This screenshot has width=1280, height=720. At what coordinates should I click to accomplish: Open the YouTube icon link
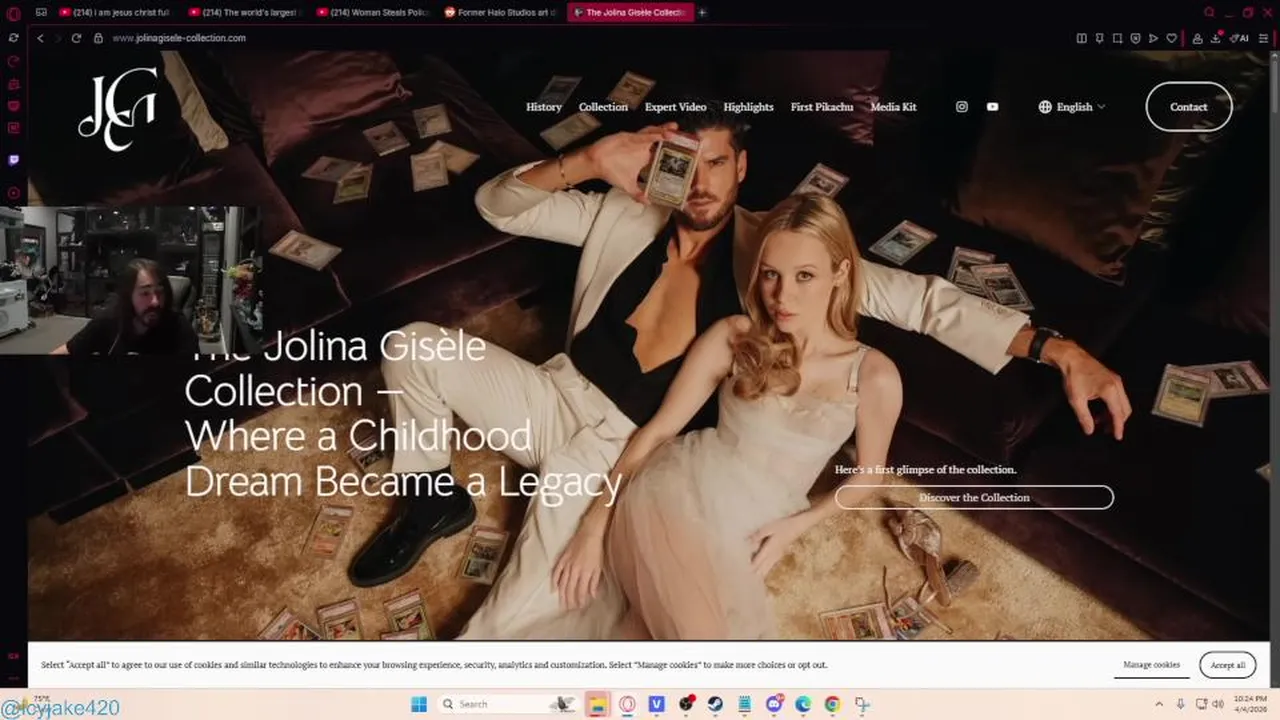[992, 107]
